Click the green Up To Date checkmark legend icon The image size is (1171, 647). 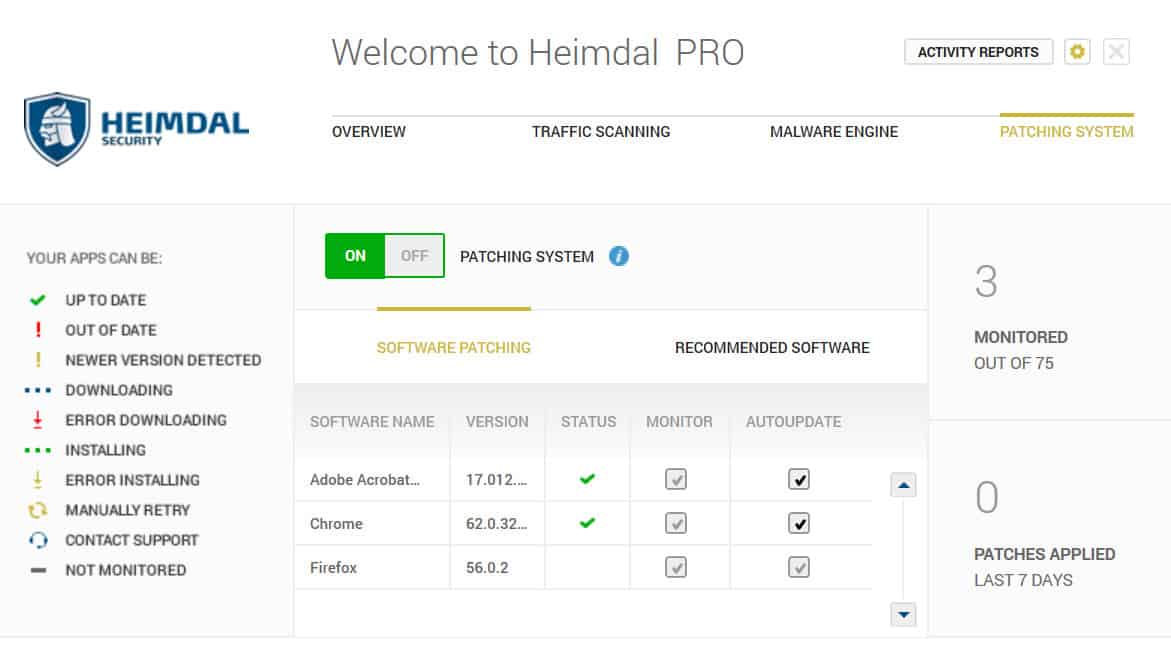tap(37, 300)
